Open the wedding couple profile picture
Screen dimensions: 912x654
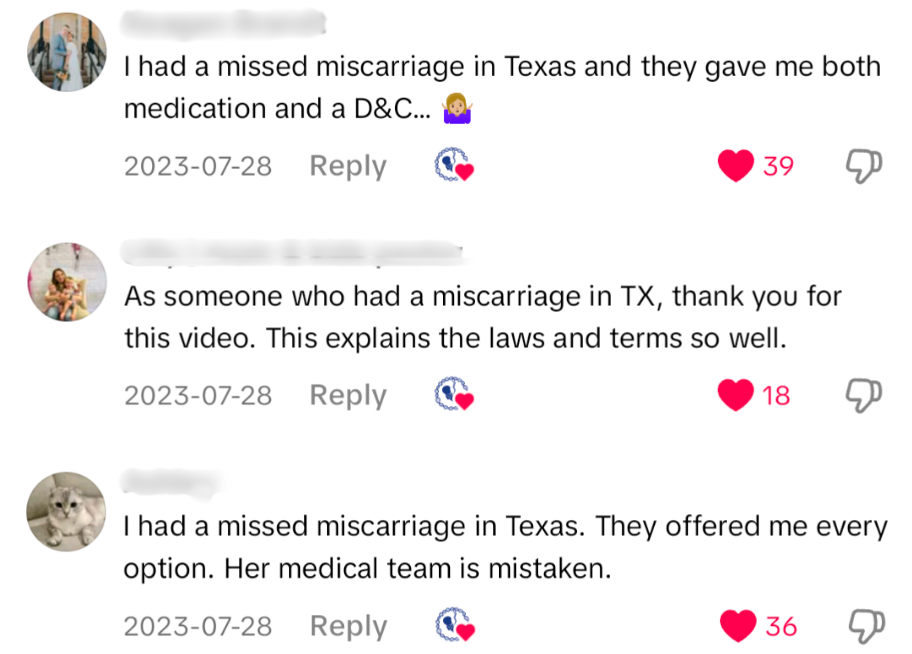[66, 52]
